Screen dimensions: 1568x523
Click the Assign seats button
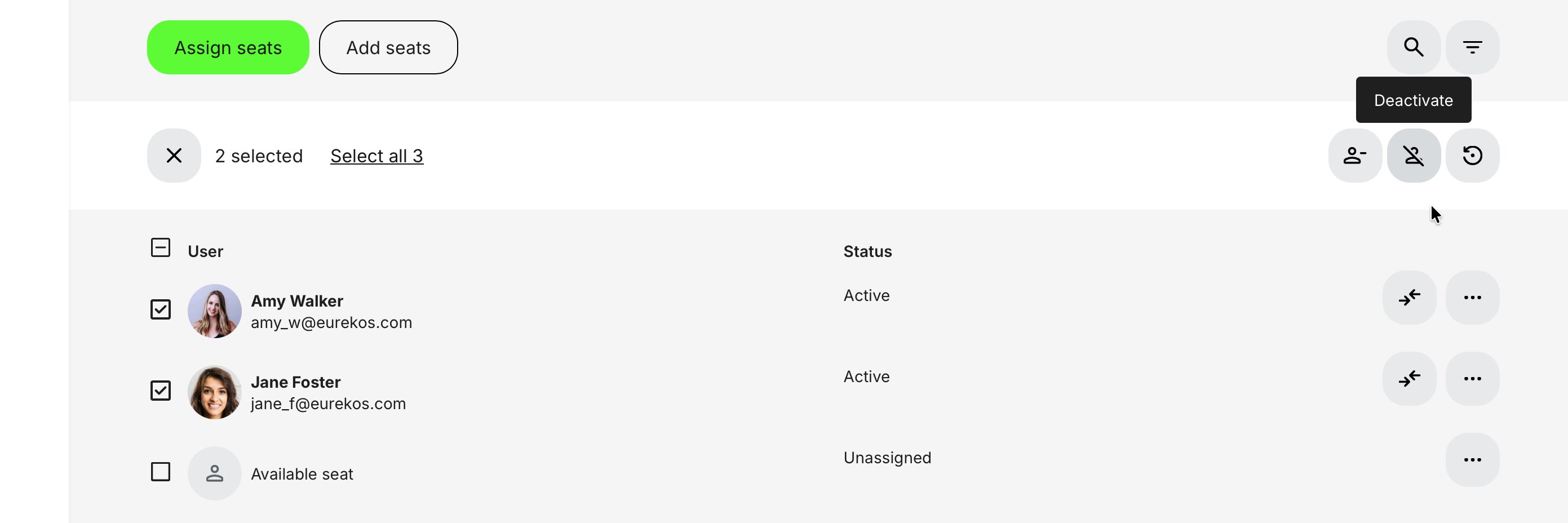coord(228,47)
